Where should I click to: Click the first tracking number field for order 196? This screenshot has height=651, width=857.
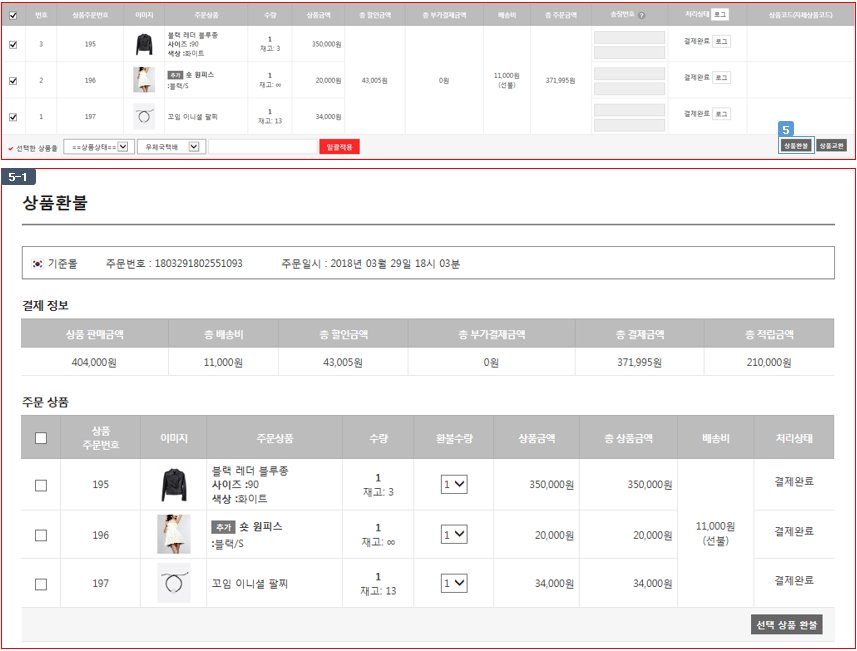pos(630,74)
